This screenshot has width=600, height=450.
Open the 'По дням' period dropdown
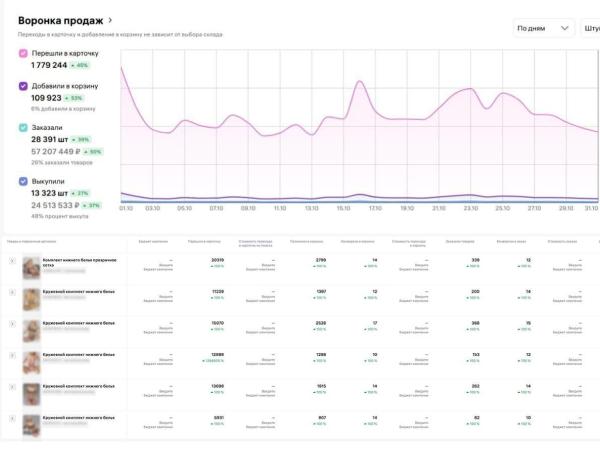(544, 28)
